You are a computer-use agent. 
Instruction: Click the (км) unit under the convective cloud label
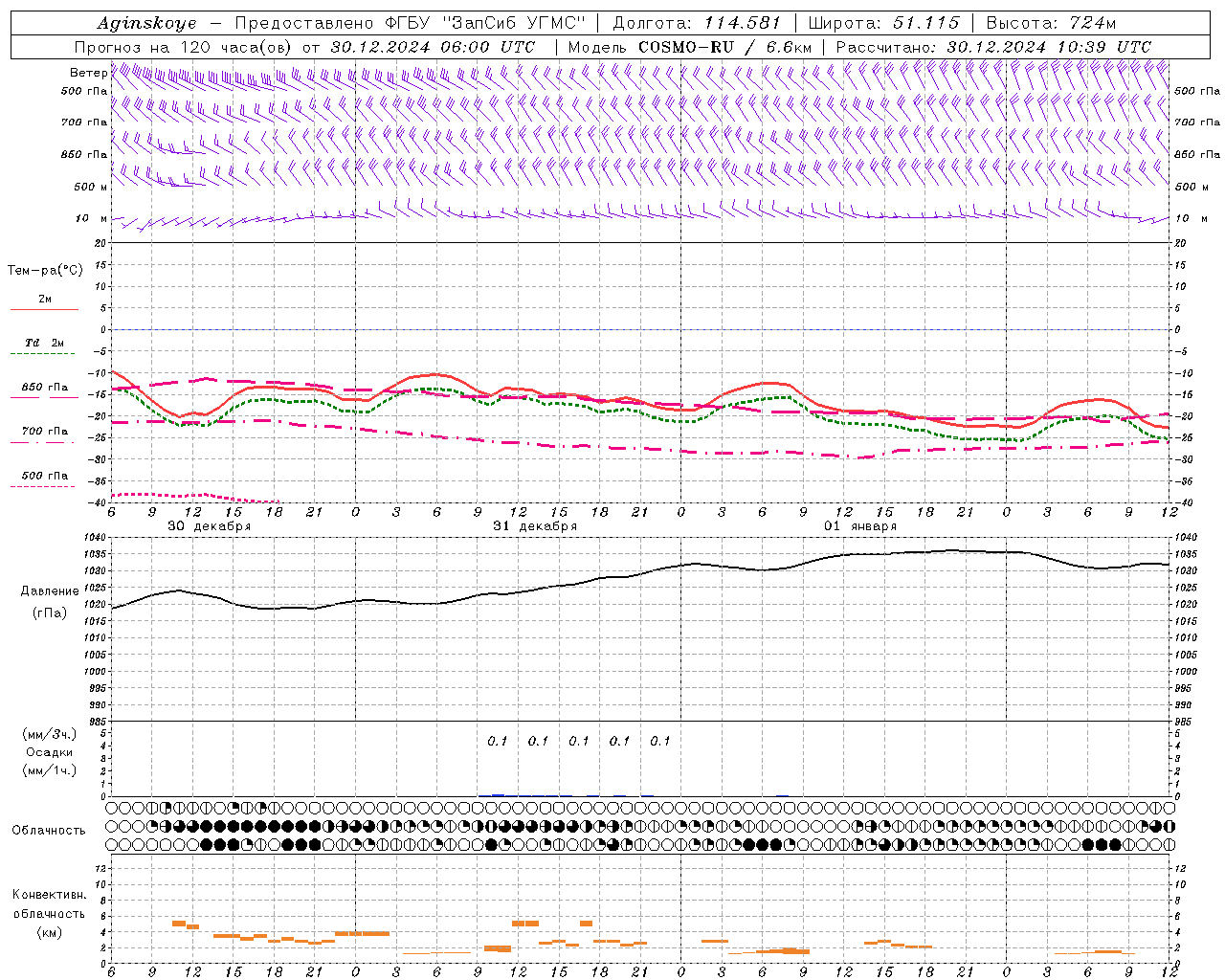[x=49, y=932]
